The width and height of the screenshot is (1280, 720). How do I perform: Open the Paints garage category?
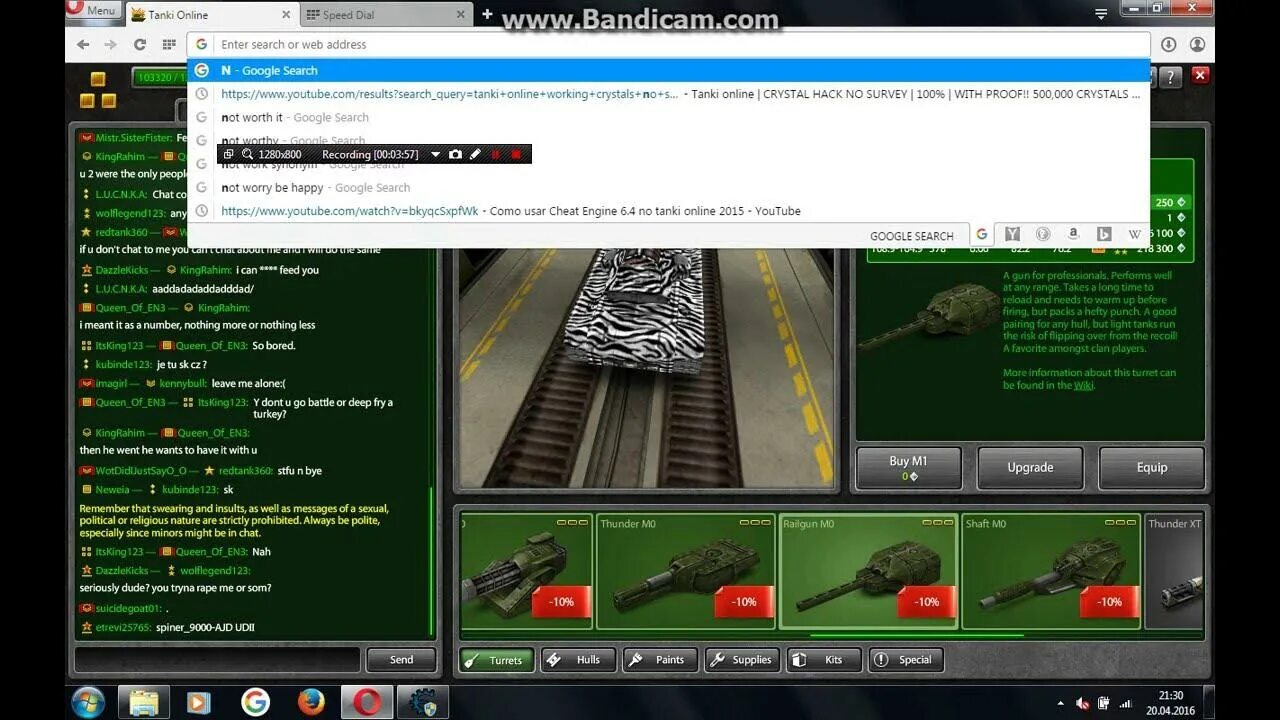[660, 660]
